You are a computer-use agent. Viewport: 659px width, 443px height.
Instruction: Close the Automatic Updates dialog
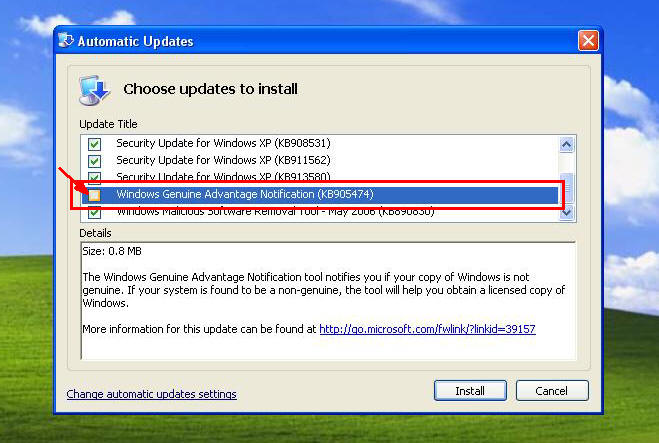click(588, 40)
